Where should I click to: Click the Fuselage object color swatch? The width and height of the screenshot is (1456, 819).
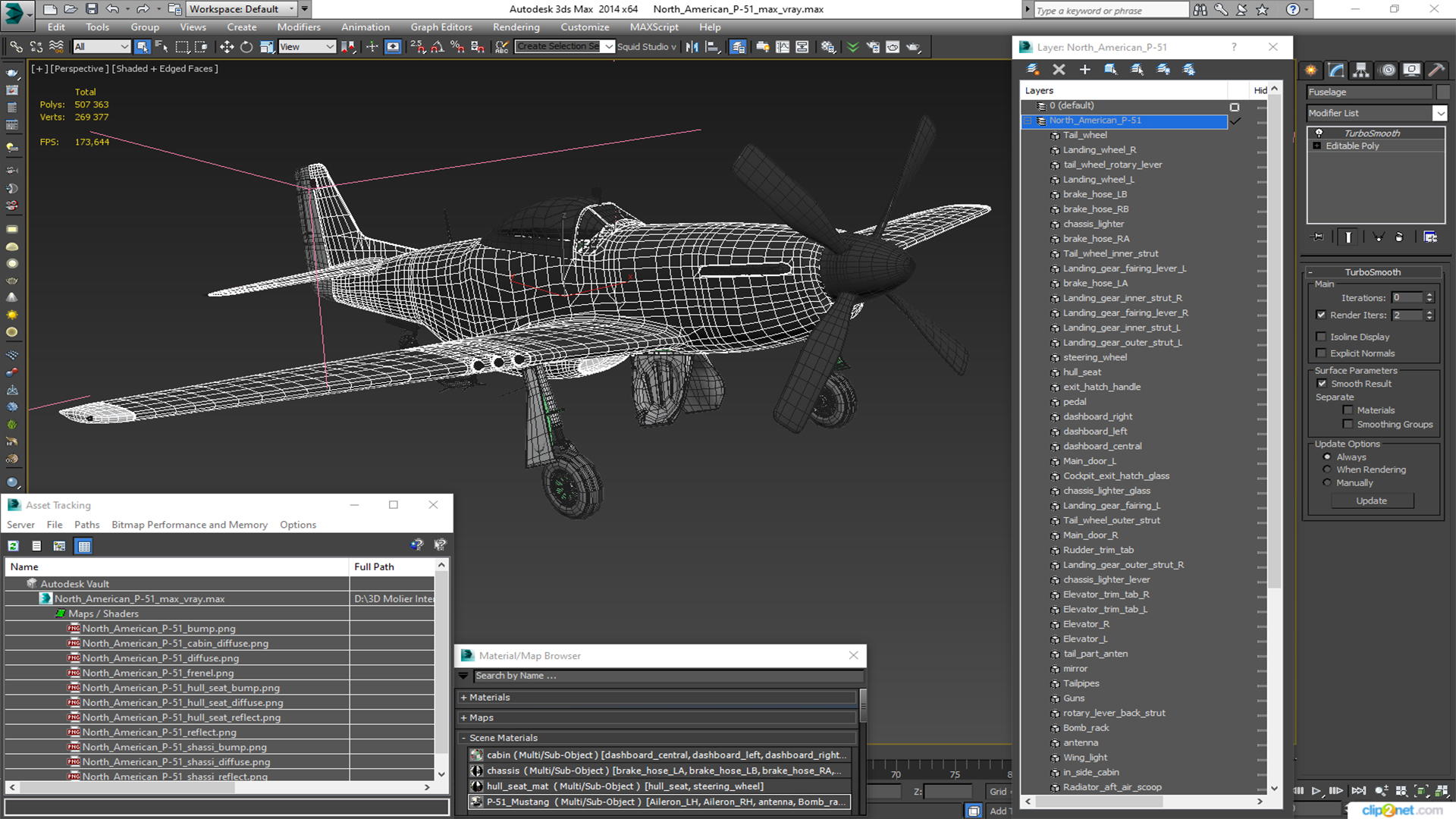click(1442, 93)
